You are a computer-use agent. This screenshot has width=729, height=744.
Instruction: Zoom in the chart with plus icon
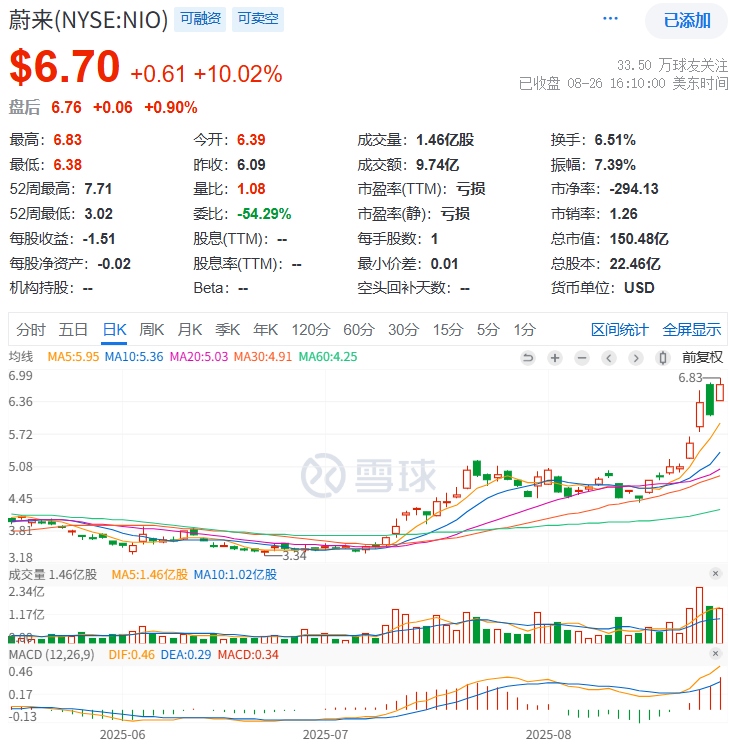(554, 357)
